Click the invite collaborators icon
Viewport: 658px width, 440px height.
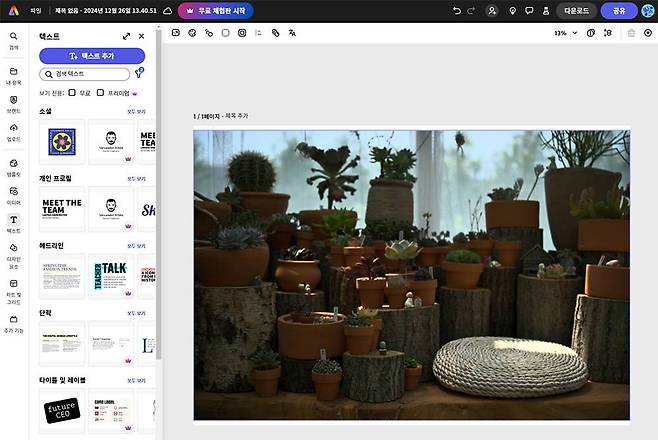[x=491, y=10]
